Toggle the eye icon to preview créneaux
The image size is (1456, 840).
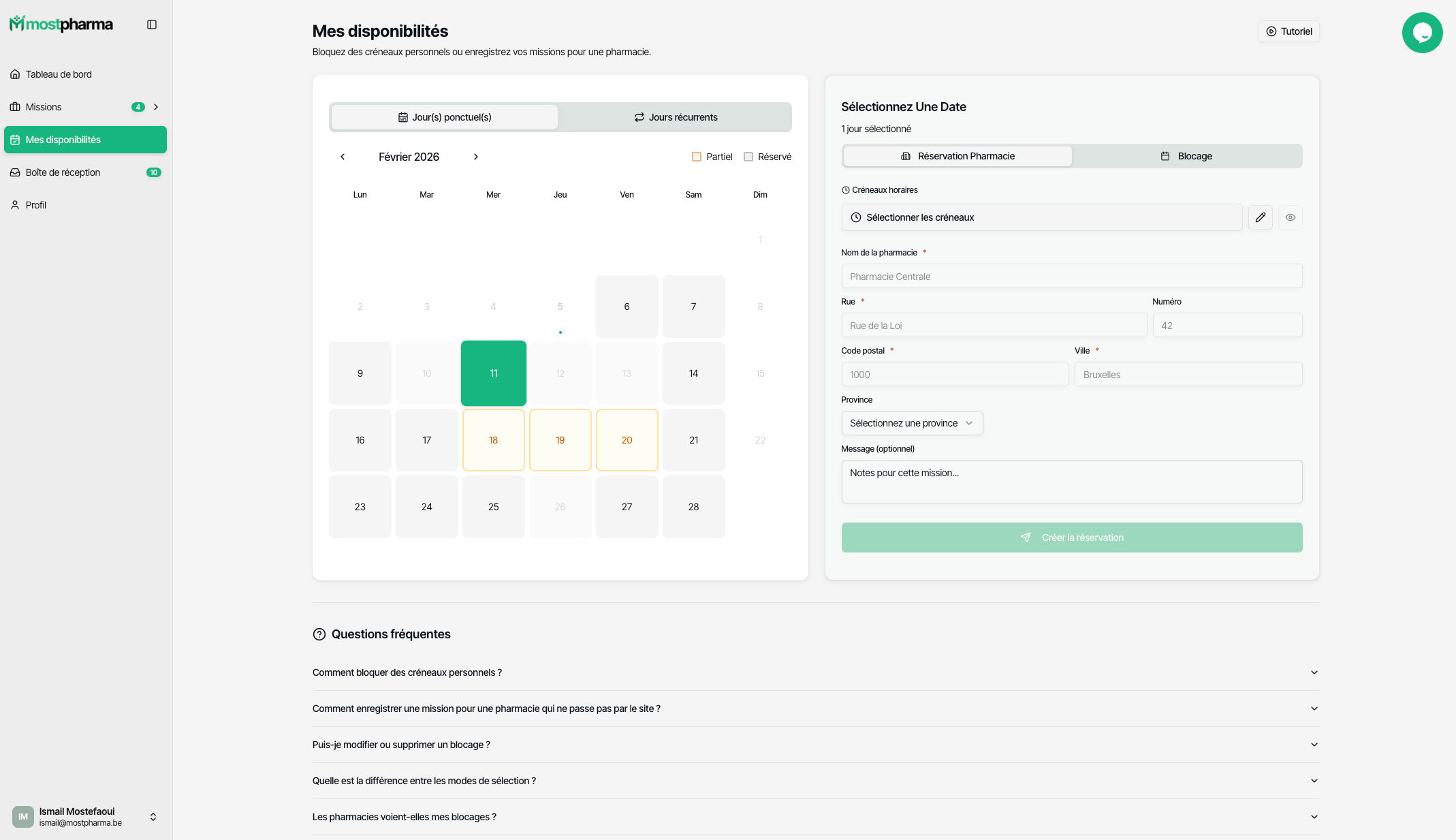point(1290,217)
